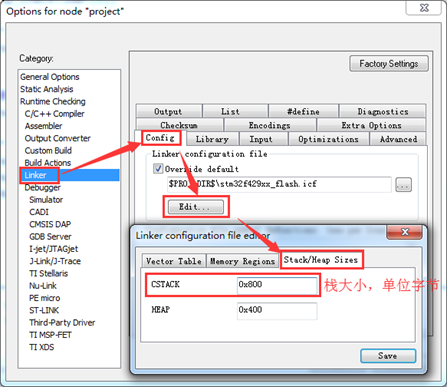Screen dimensions: 447x387
Task: Browse for linker file with ... button
Action: coord(403,185)
